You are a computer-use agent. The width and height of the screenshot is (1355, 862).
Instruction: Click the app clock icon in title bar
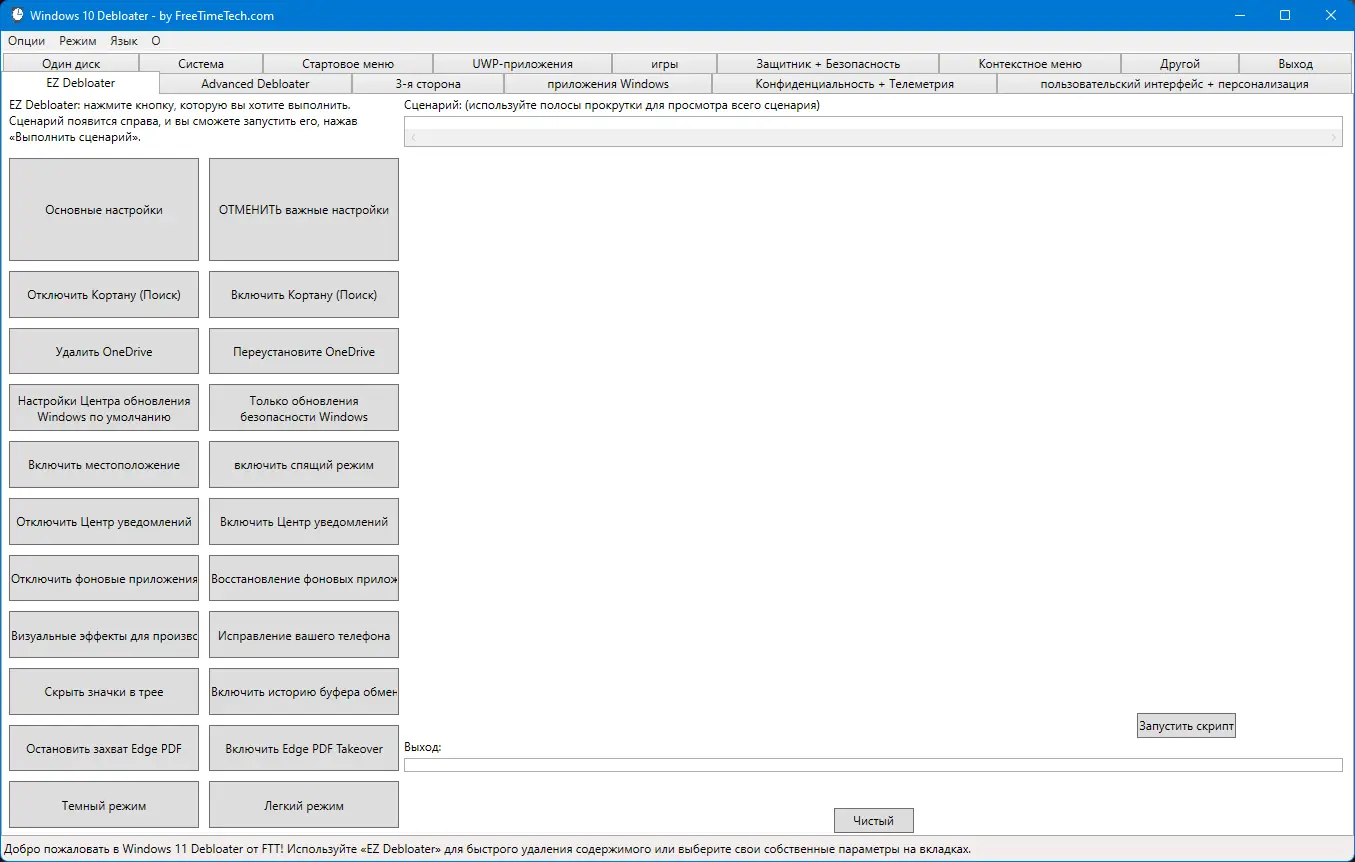pos(17,15)
